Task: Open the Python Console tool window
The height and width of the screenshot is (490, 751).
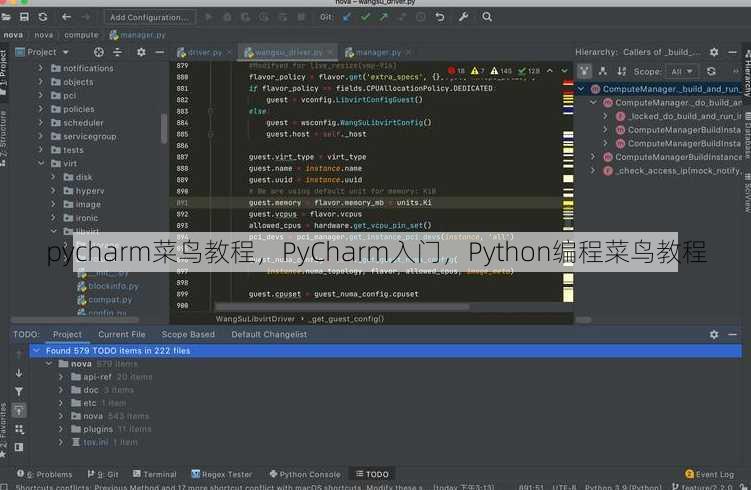Action: click(x=305, y=474)
